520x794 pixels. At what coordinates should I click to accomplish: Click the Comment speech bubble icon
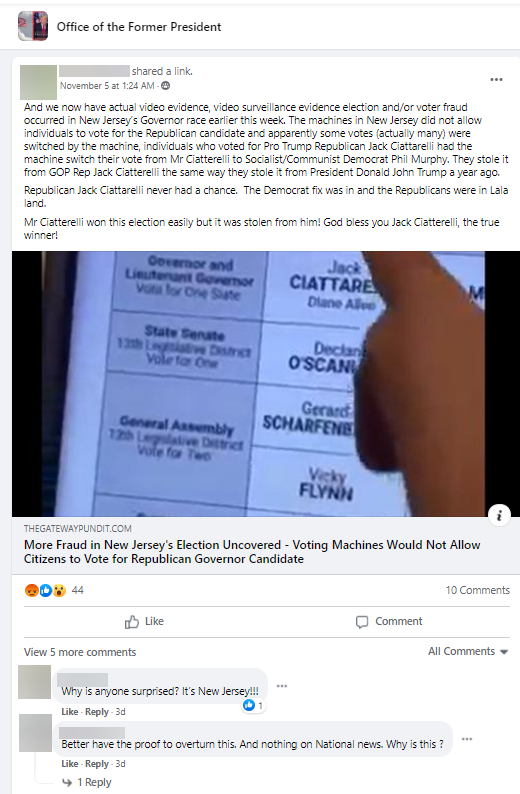tap(362, 622)
